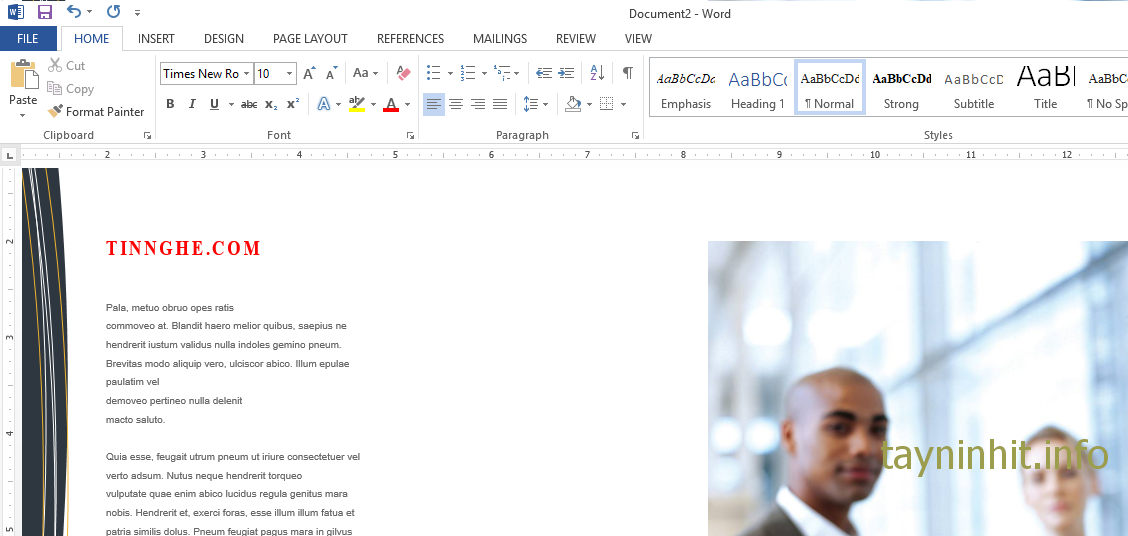Click the Sort A-Z icon

point(597,73)
